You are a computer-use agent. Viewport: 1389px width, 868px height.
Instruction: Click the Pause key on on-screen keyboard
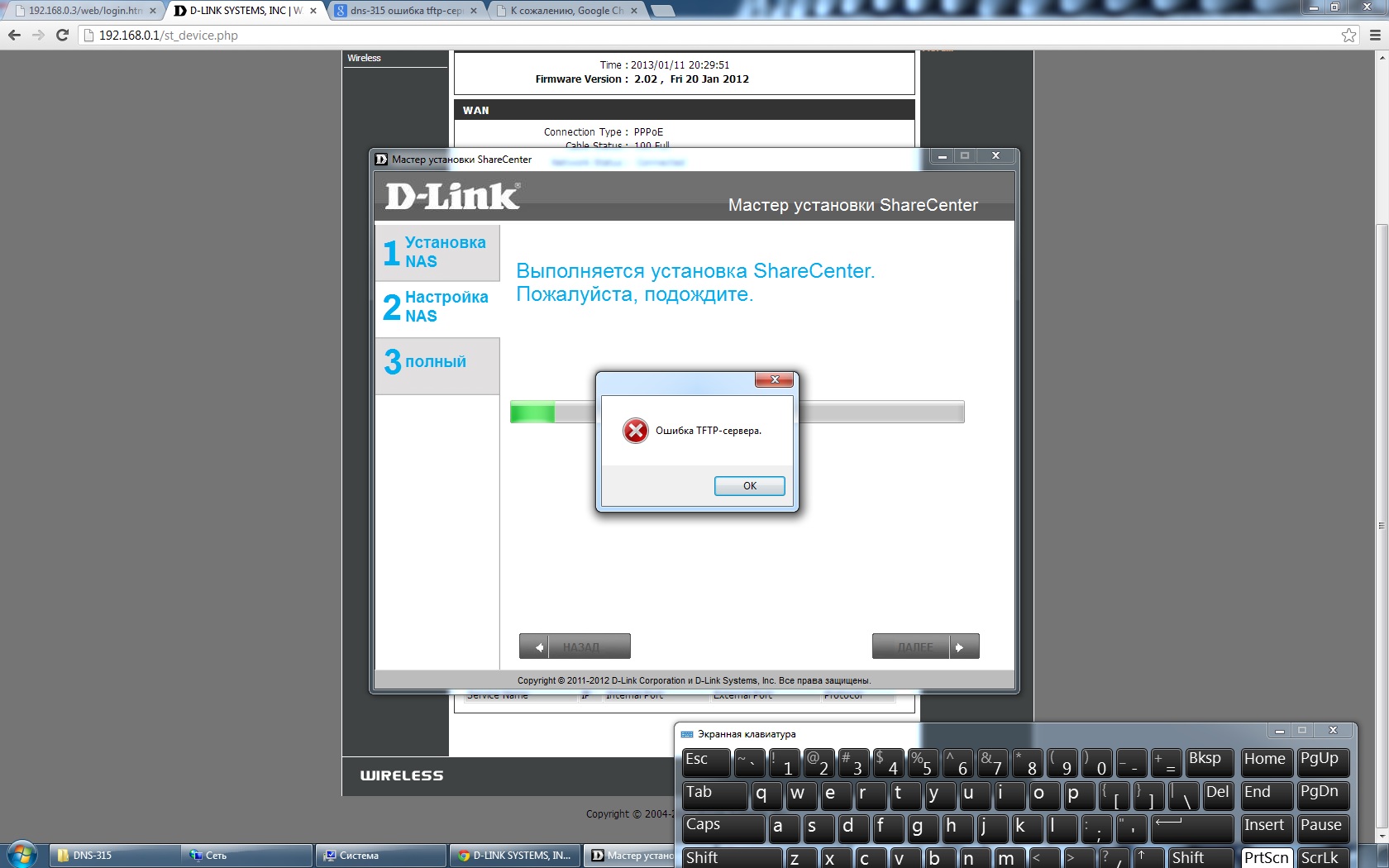click(1323, 827)
